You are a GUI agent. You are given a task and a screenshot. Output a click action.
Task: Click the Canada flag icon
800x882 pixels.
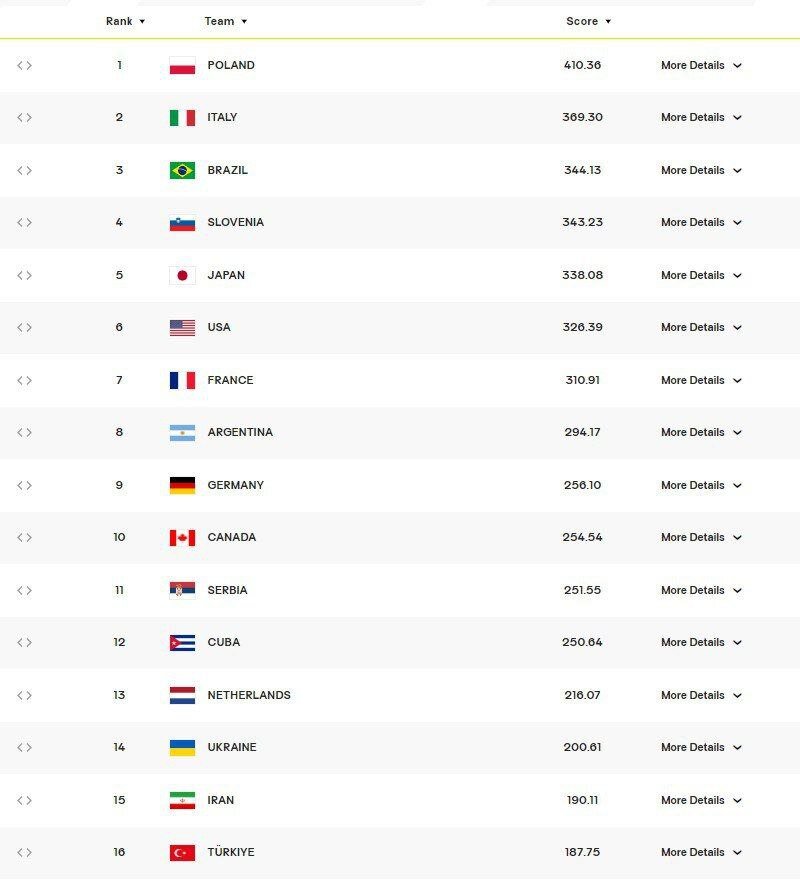(182, 538)
